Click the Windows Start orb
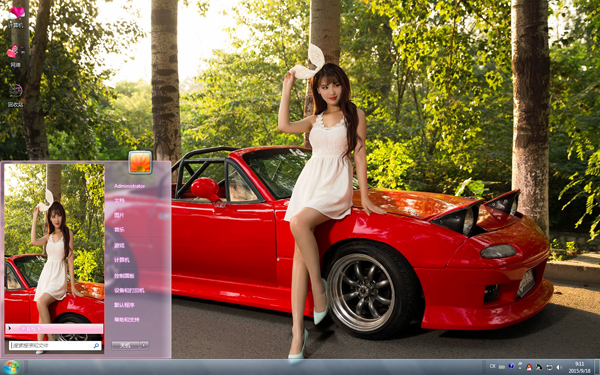This screenshot has width=600, height=375. tap(11, 367)
